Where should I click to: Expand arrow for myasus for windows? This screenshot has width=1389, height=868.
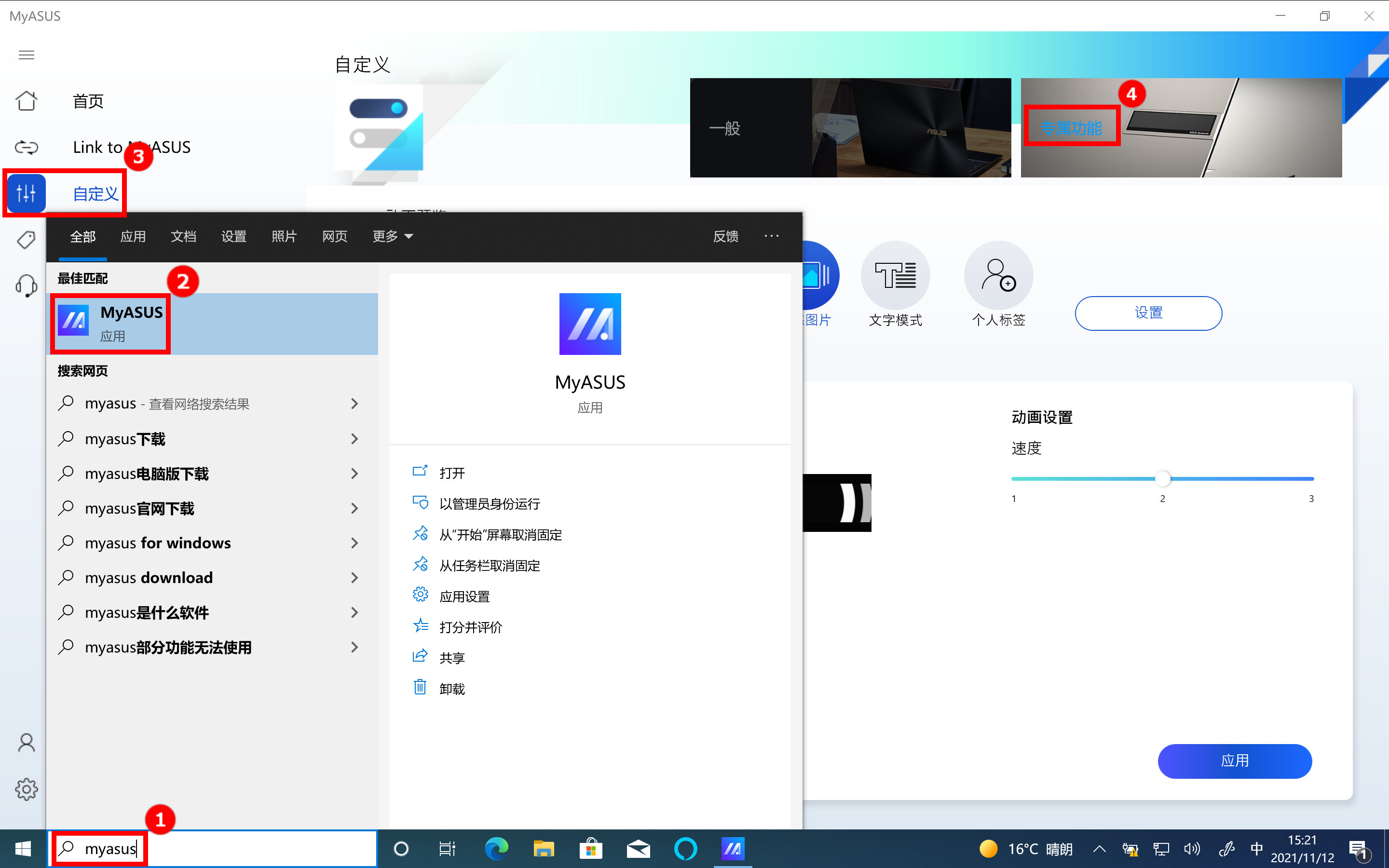(x=354, y=543)
